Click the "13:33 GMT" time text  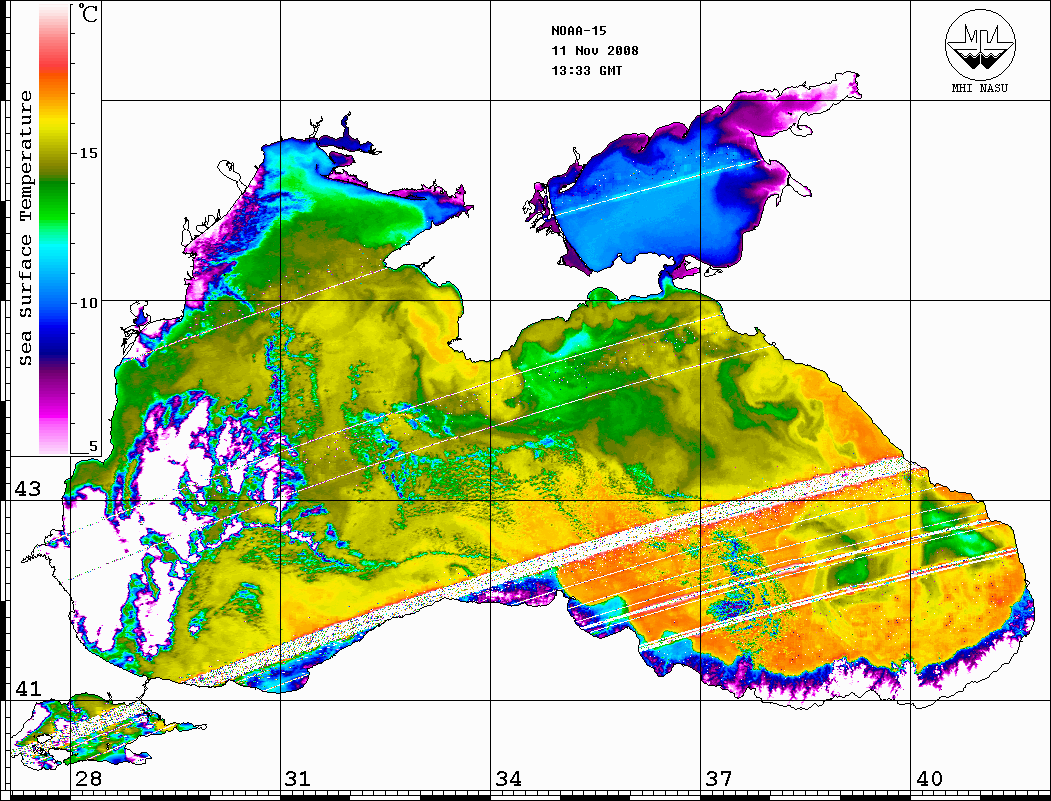pos(586,71)
